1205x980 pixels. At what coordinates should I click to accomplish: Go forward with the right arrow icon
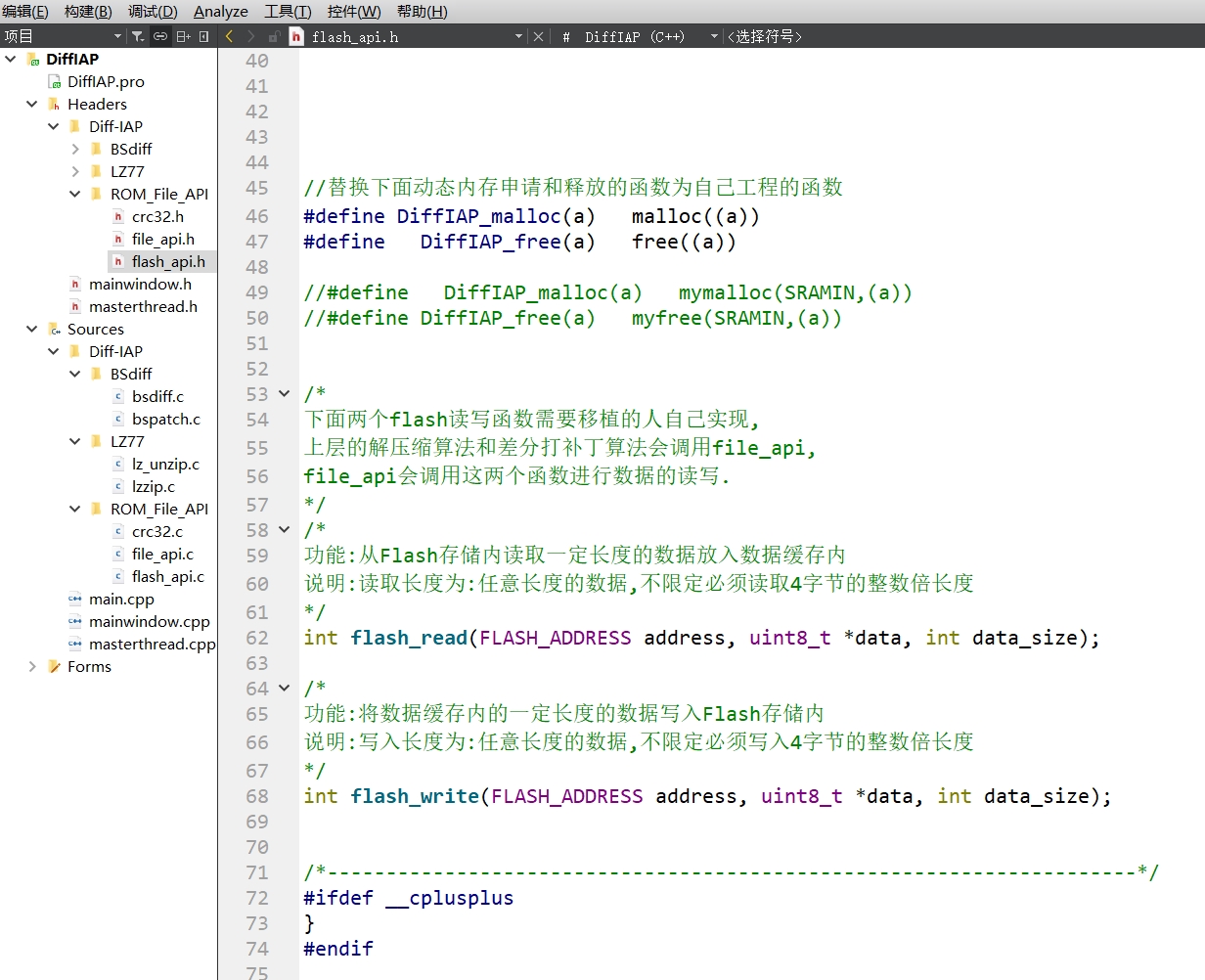tap(251, 36)
